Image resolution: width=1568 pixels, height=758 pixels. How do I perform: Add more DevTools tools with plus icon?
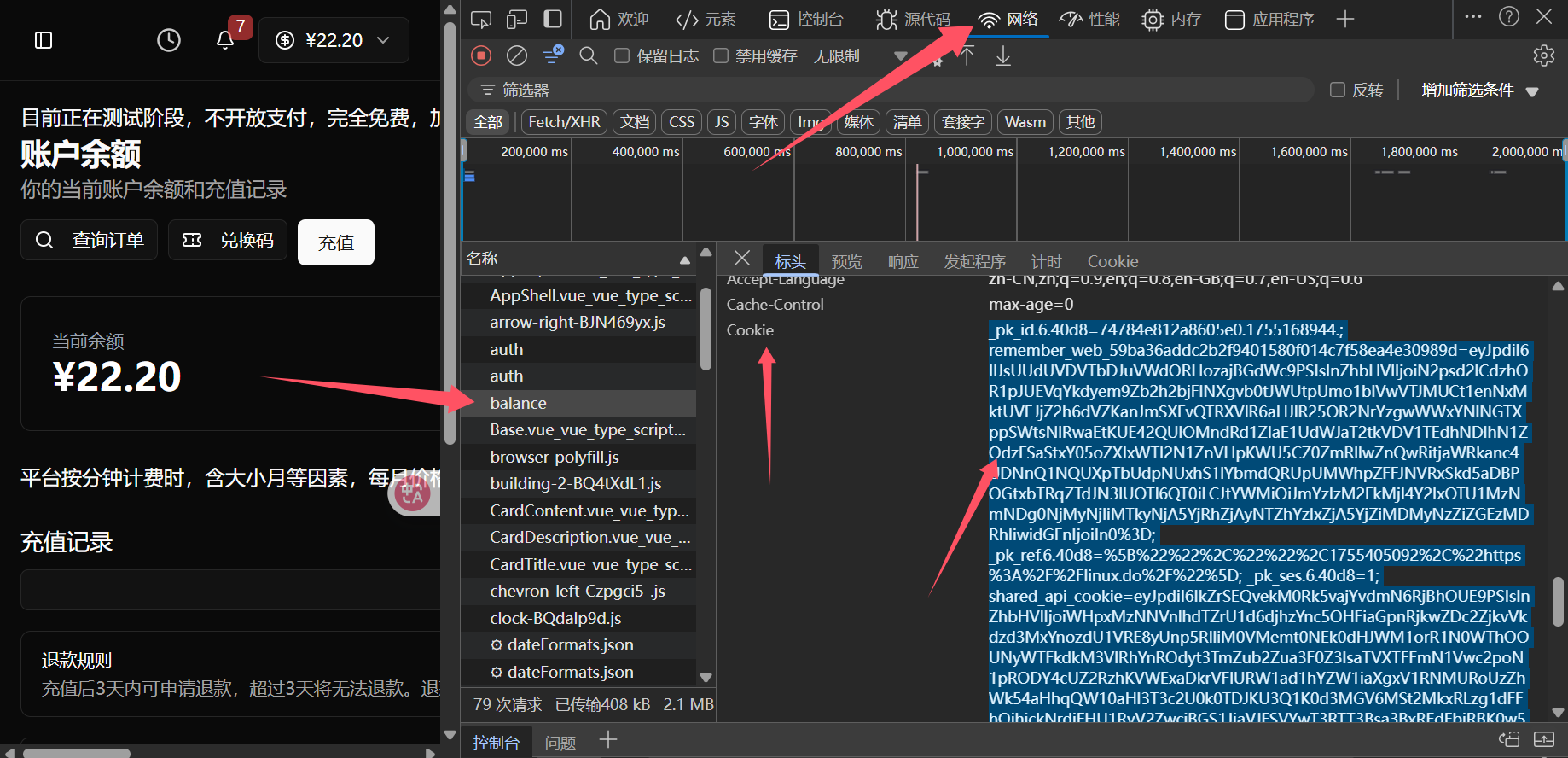[x=1345, y=19]
